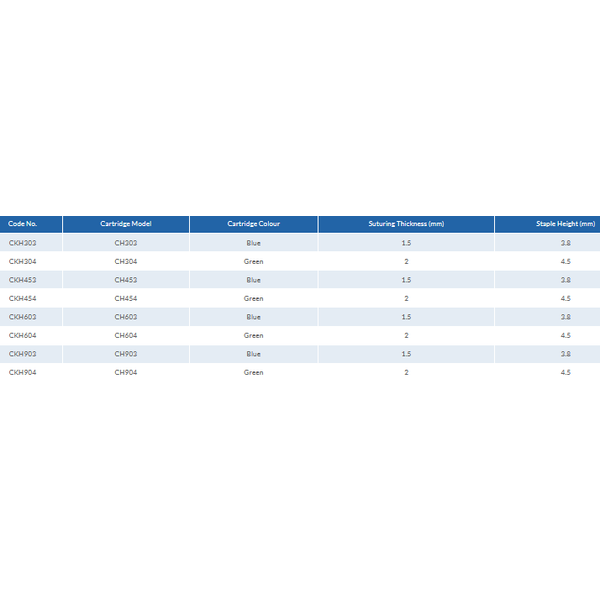600x600 pixels.
Task: Click cartridge model "CH603"
Action: point(126,317)
